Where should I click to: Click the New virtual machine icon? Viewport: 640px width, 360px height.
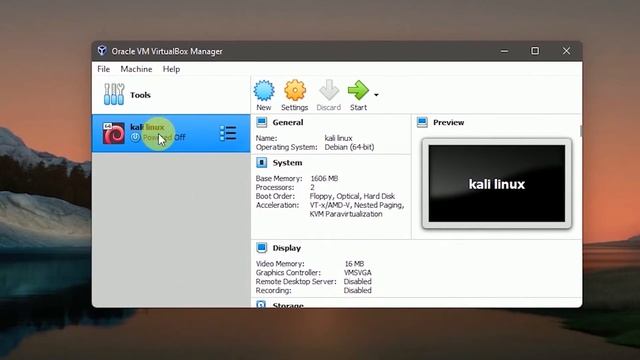(264, 90)
